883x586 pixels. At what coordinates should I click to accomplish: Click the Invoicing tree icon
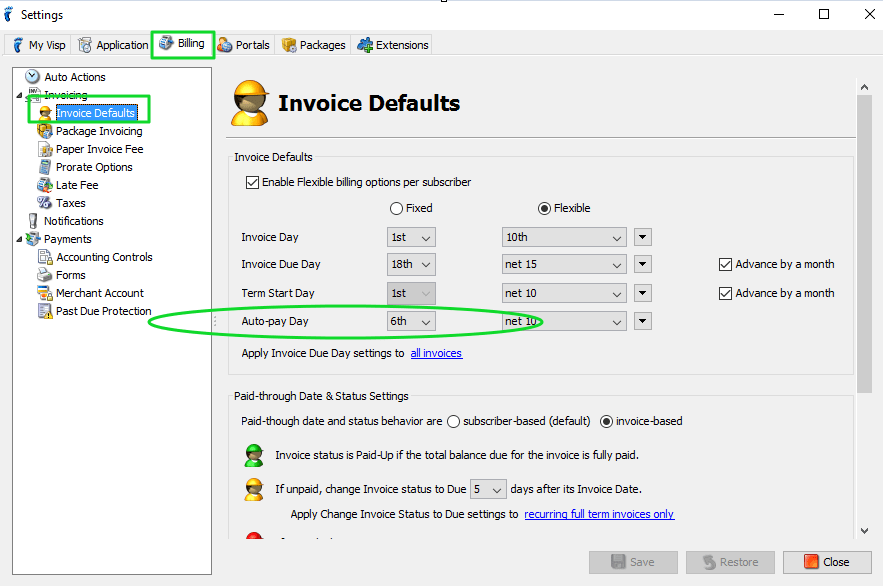34,94
